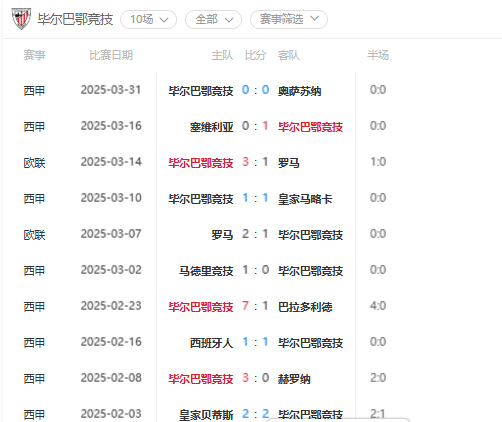502x422 pixels.
Task: Open opponent 奥萨苏纳 team link
Action: (x=299, y=91)
